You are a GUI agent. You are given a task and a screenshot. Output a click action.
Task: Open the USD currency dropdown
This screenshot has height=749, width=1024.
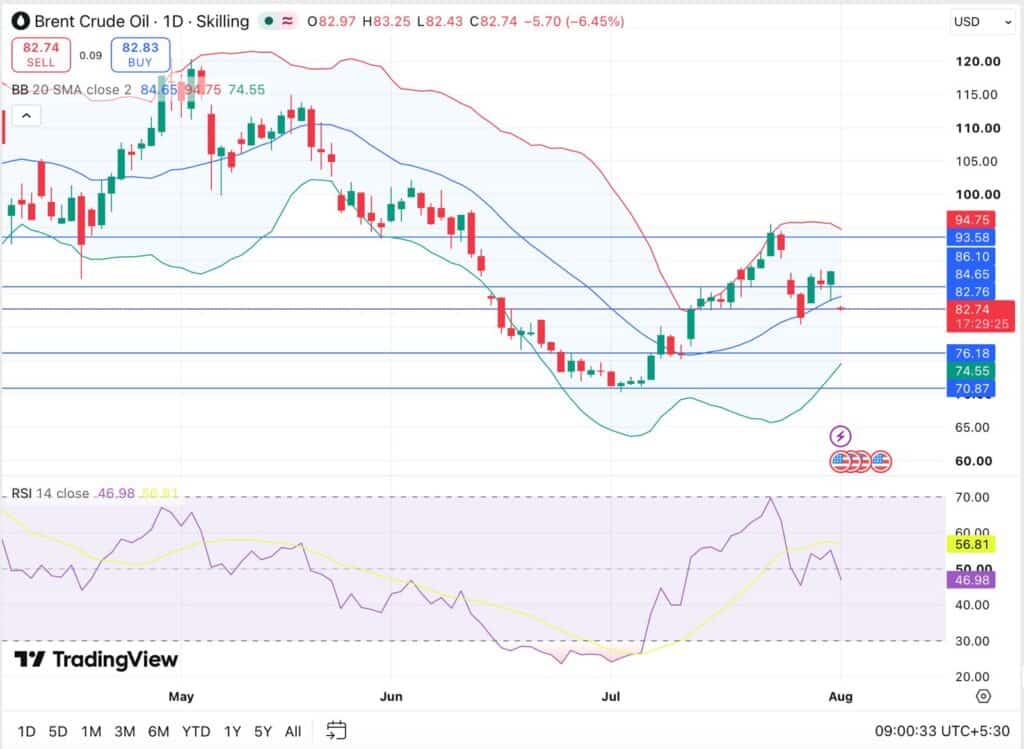click(981, 22)
